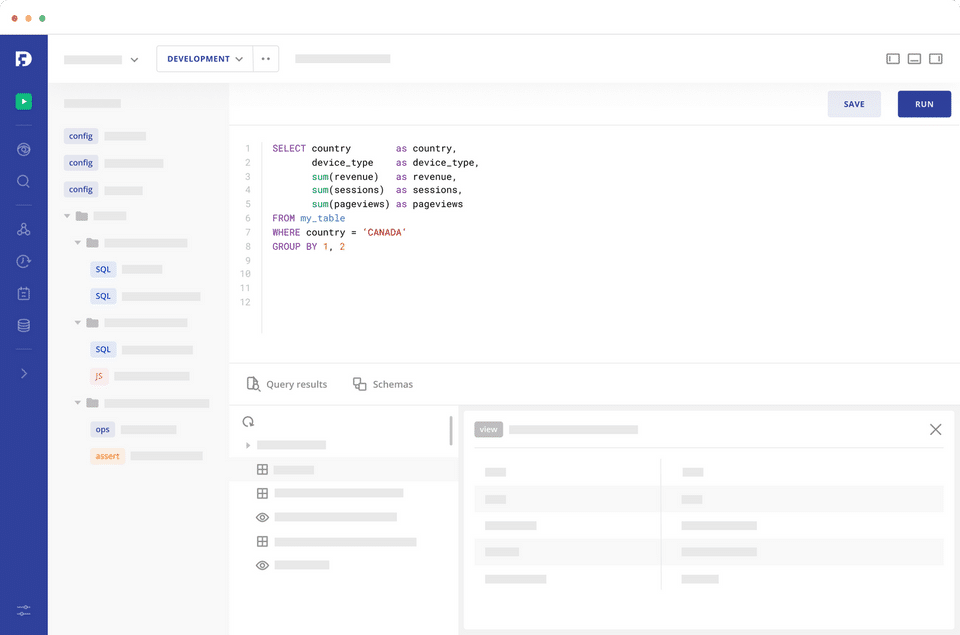The image size is (960, 635).
Task: Toggle left panel layout icon
Action: click(x=893, y=59)
